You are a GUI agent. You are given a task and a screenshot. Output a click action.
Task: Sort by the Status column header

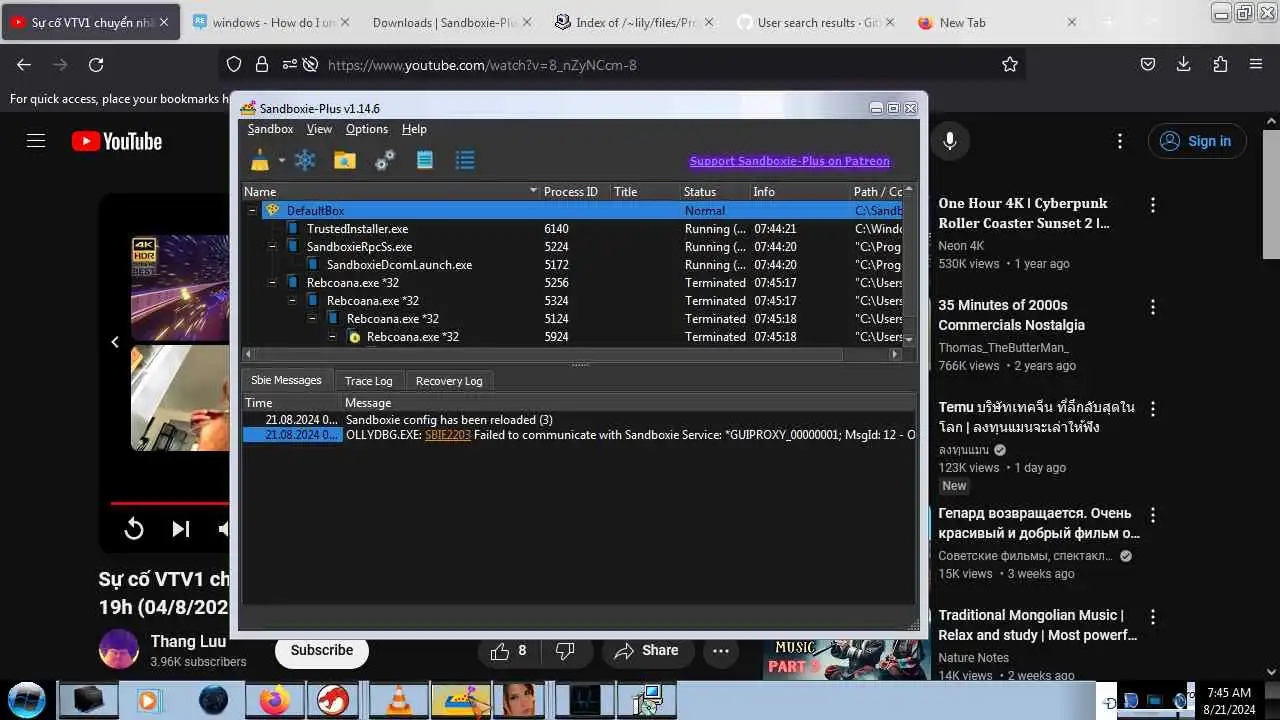coord(714,192)
